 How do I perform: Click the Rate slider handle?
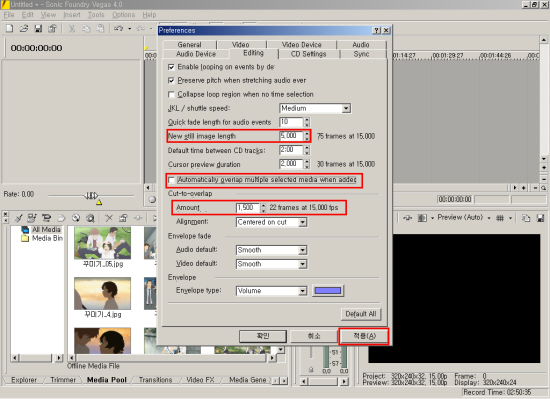(90, 196)
